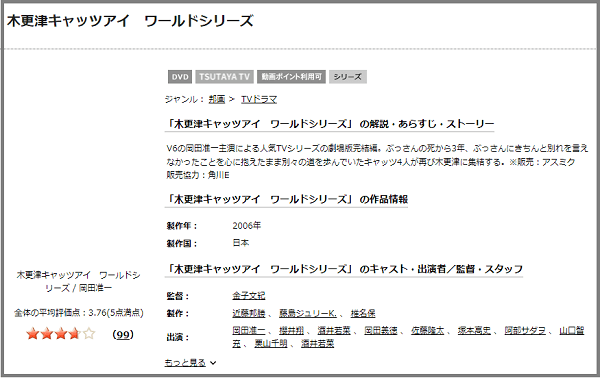Screen dimensions: 600x378
Task: Open the 邦画 genre link
Action: point(217,99)
